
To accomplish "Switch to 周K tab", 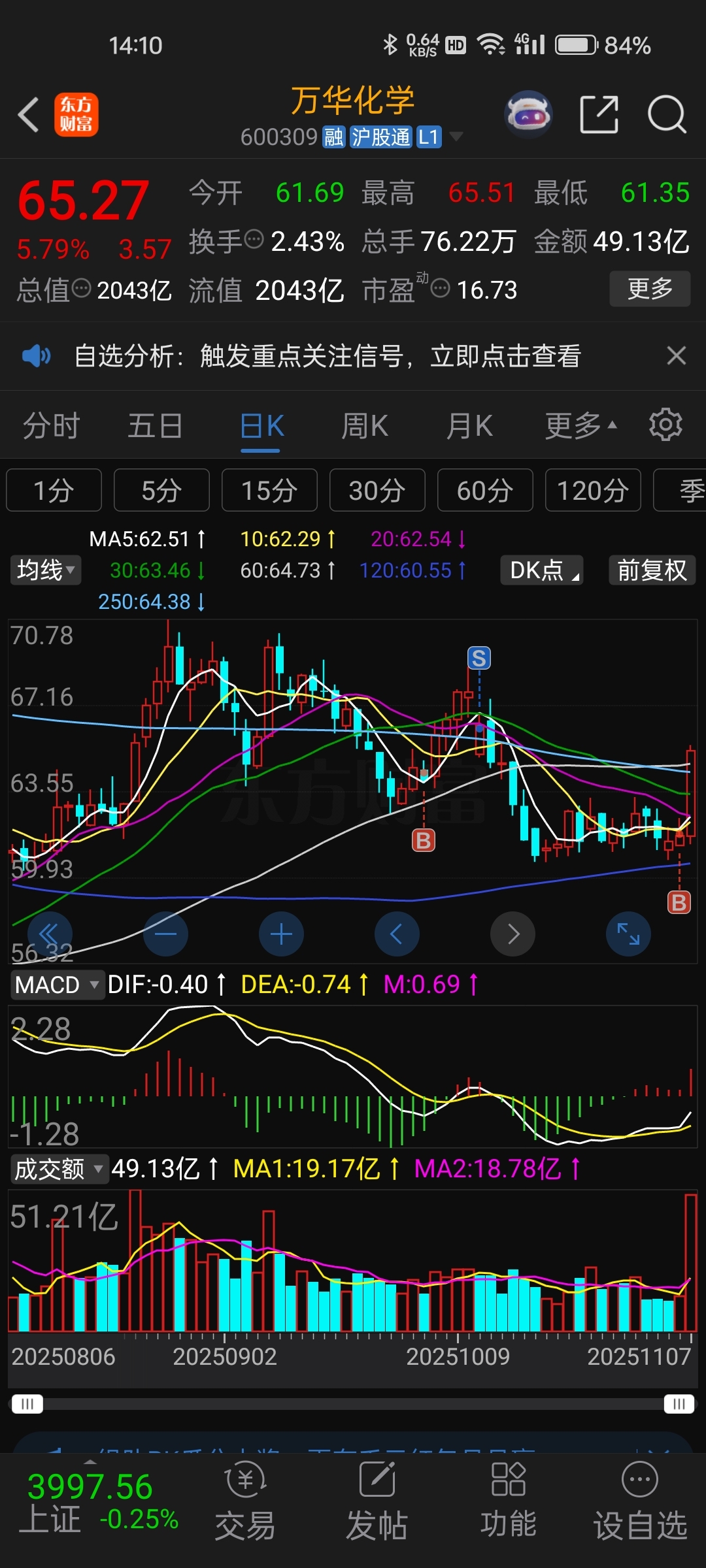I will pos(365,426).
